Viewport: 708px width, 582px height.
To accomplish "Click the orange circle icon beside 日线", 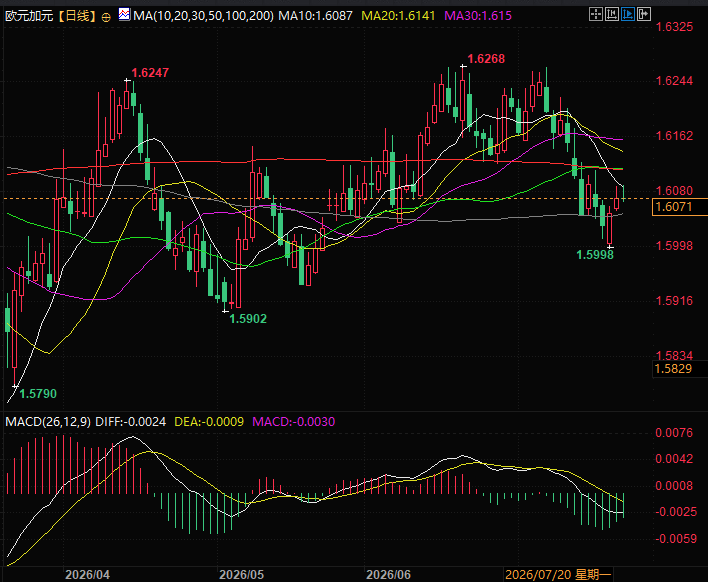I will 106,18.
